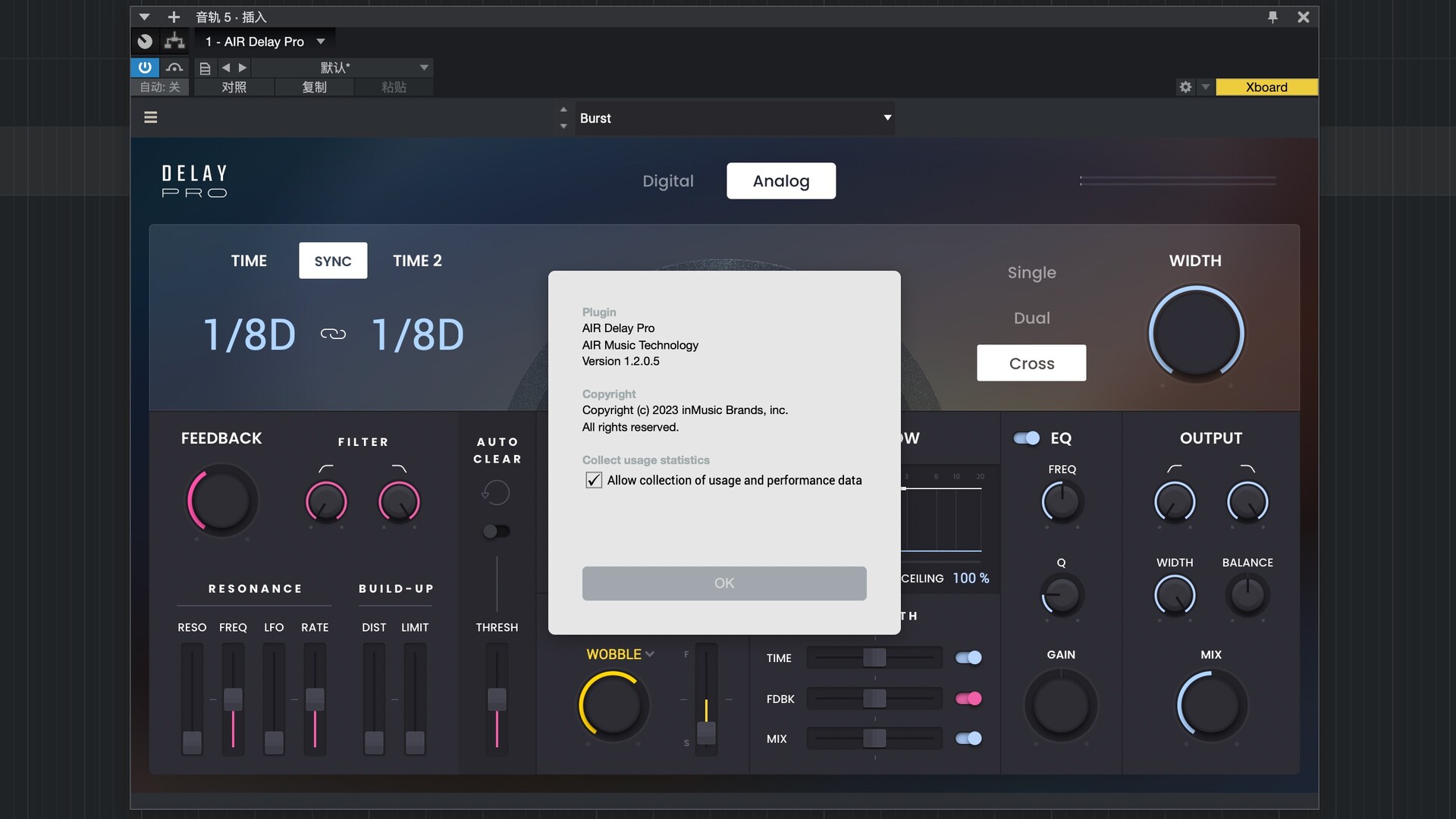
Task: Click the preset file document icon
Action: pos(205,68)
